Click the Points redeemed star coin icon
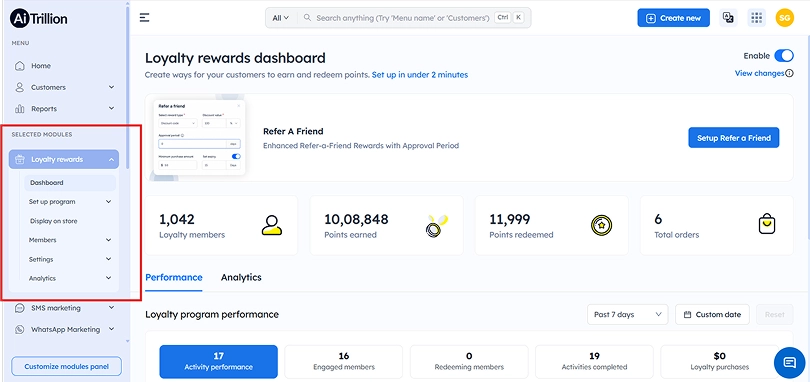The width and height of the screenshot is (810, 382). tap(601, 225)
